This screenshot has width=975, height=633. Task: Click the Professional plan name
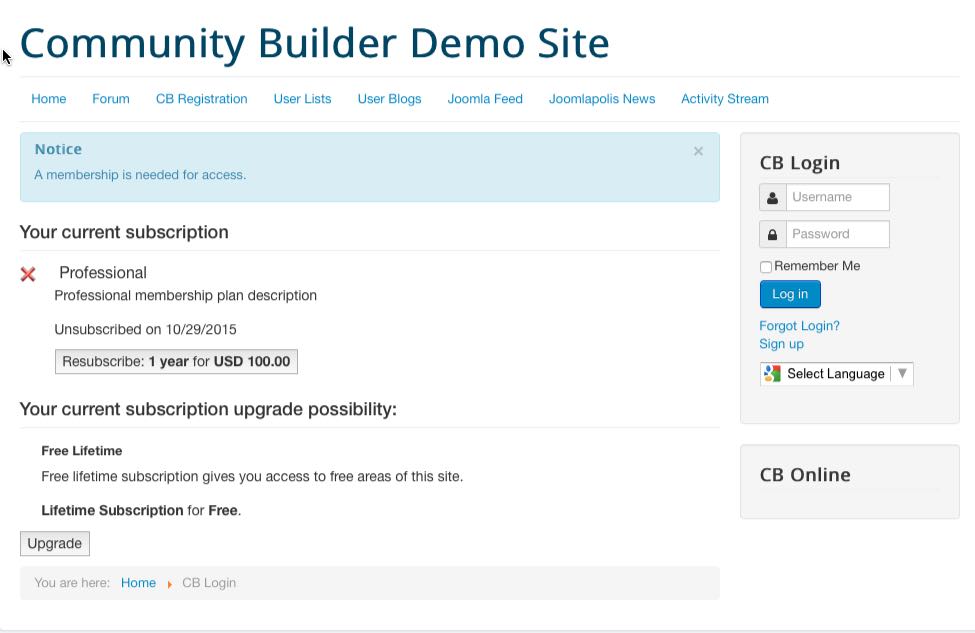[103, 273]
